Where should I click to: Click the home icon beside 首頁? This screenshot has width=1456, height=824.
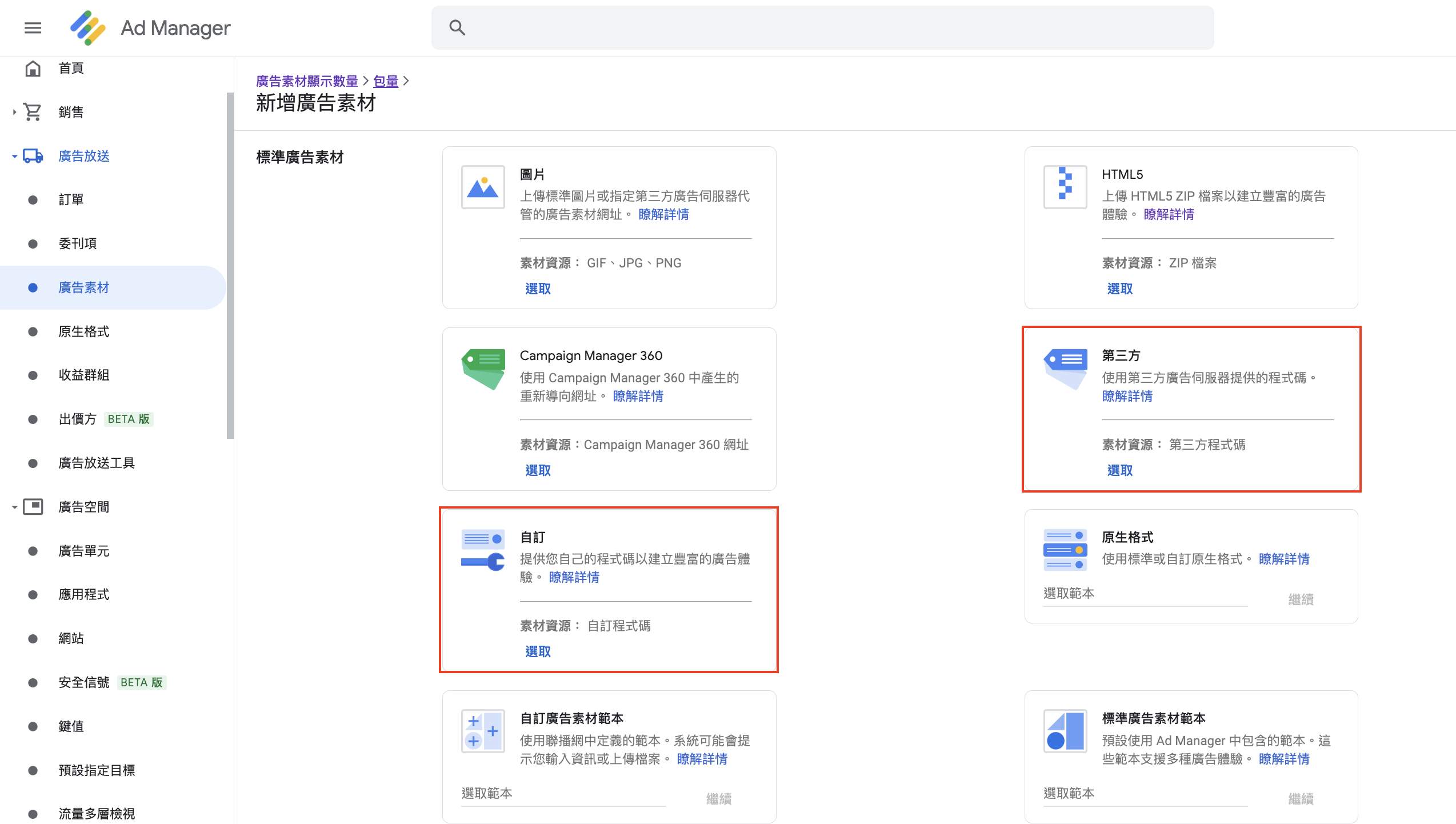(33, 69)
